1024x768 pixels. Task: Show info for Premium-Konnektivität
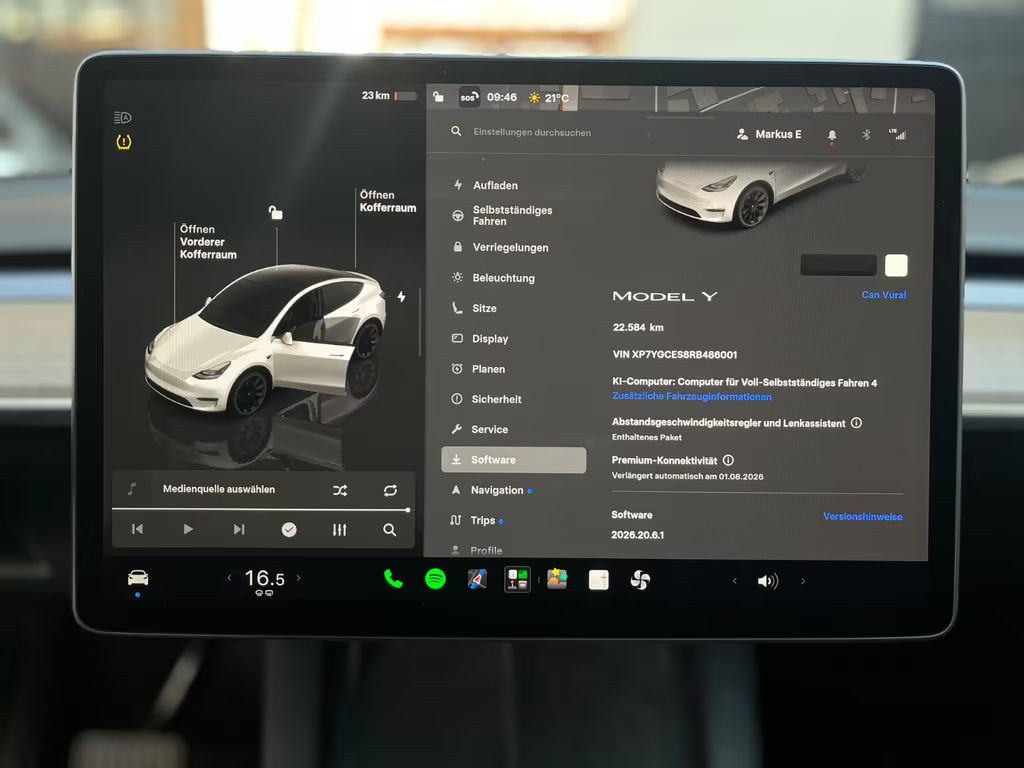point(728,460)
